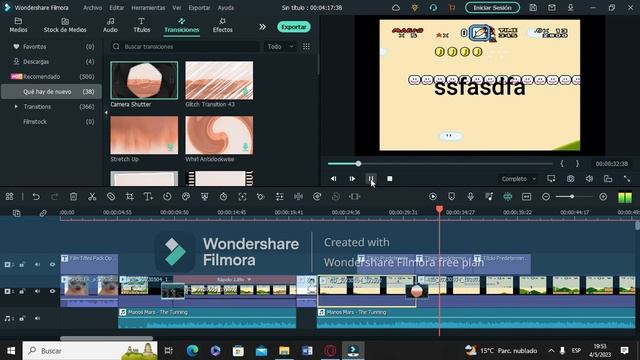Lock the titles track

pyautogui.click(x=22, y=264)
